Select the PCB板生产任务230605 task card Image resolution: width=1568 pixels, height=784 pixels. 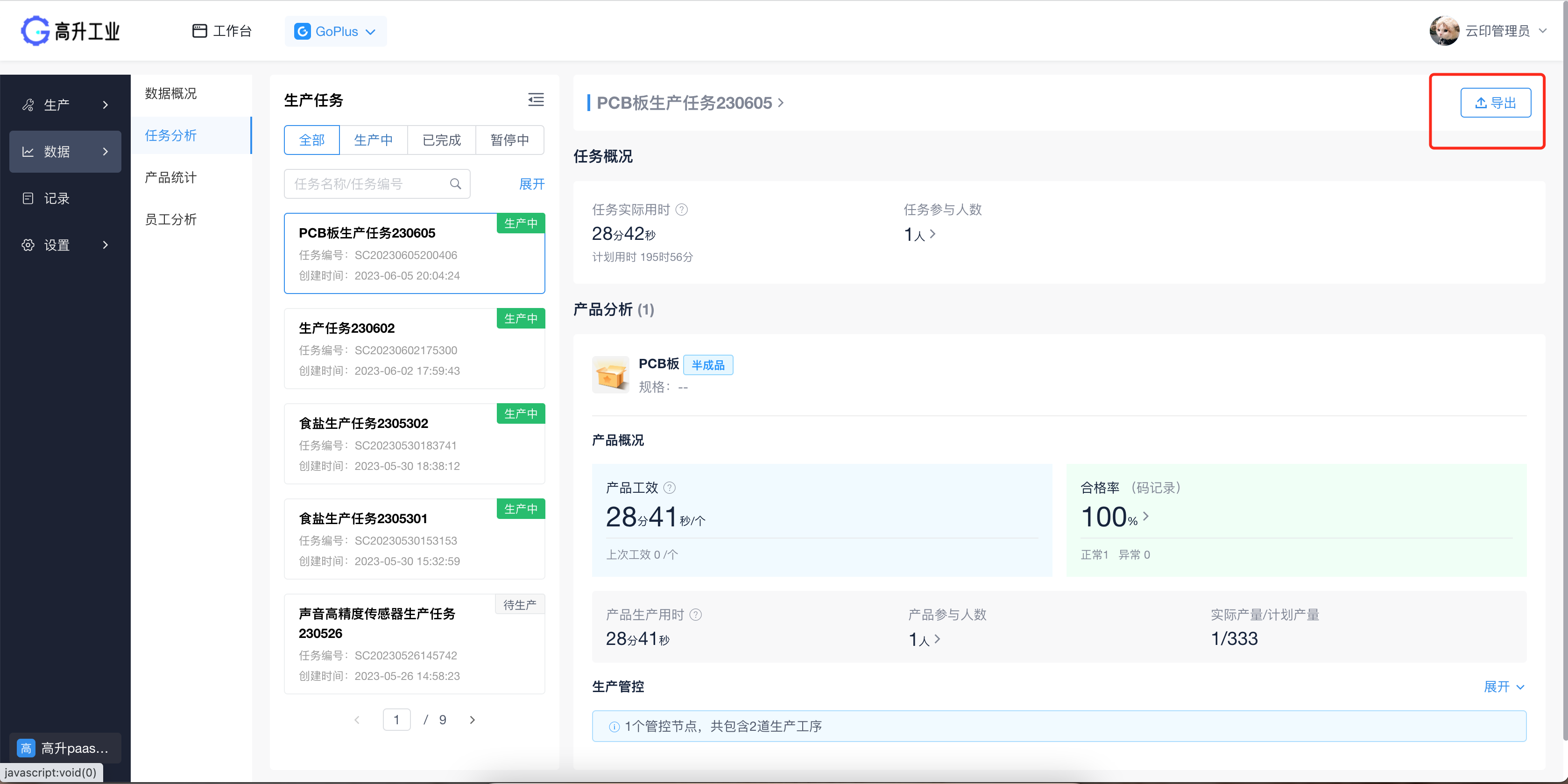[414, 253]
